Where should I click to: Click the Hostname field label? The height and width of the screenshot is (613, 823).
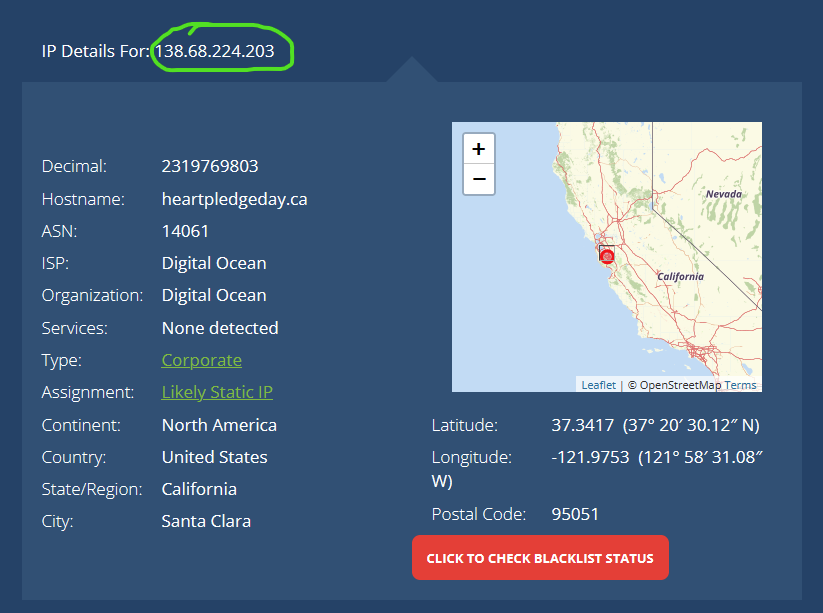coord(83,199)
